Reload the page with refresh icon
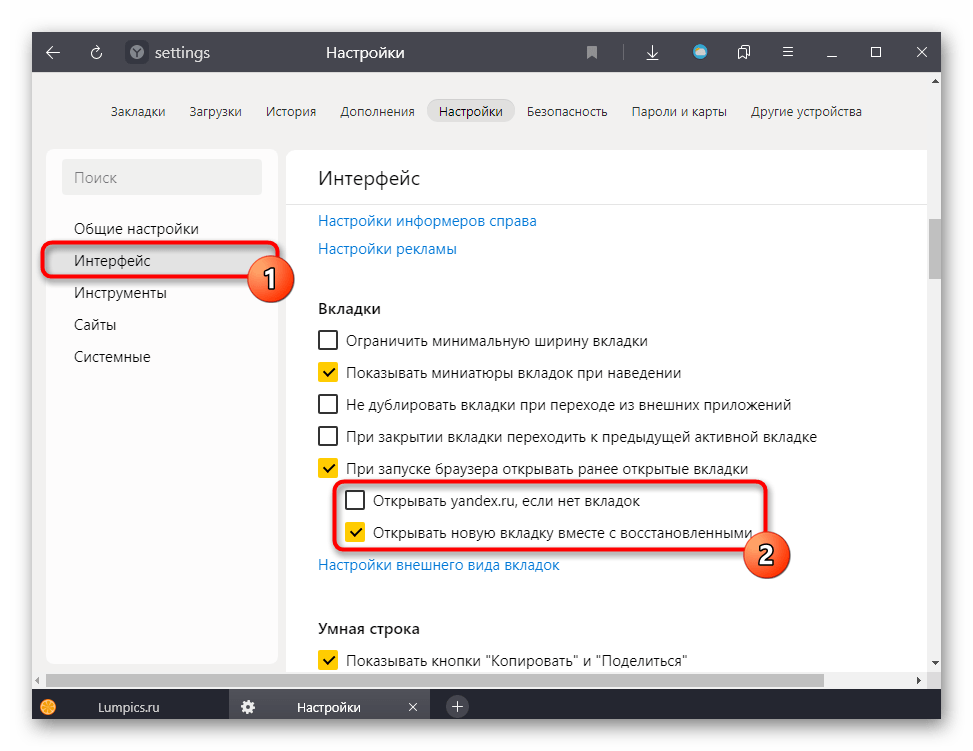Image resolution: width=973 pixels, height=751 pixels. click(96, 53)
